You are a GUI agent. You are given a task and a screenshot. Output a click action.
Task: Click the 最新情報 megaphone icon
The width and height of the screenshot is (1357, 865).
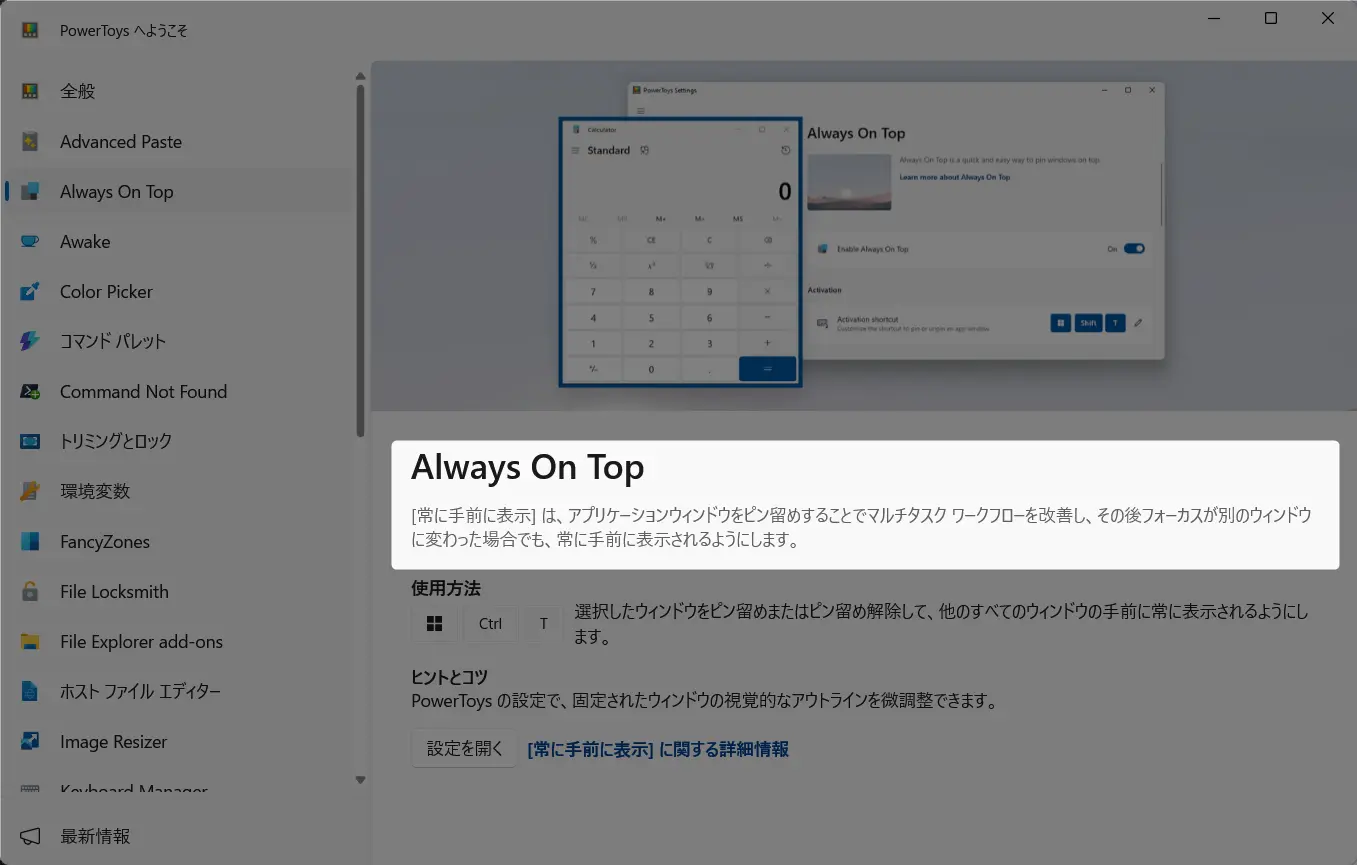point(30,836)
